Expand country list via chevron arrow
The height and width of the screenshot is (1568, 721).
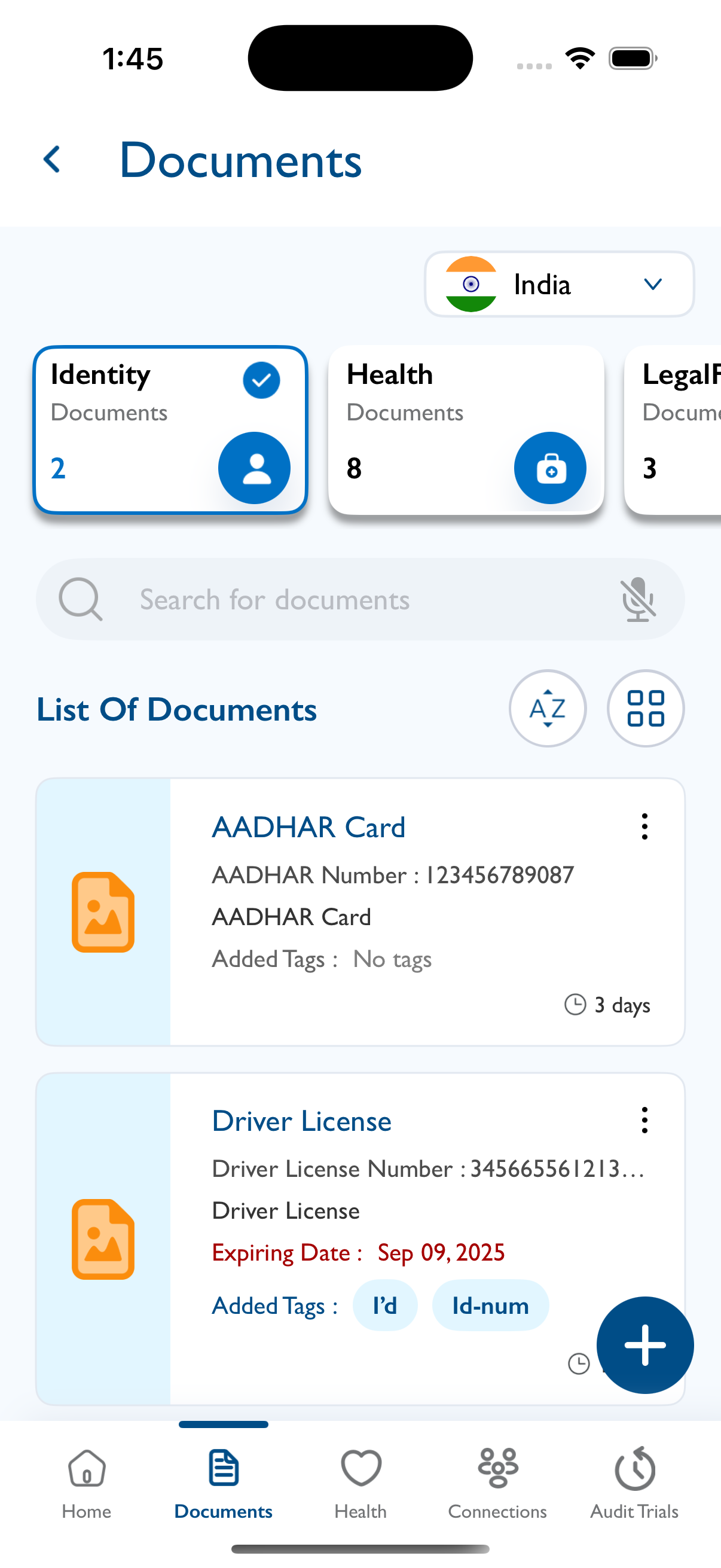coord(653,284)
